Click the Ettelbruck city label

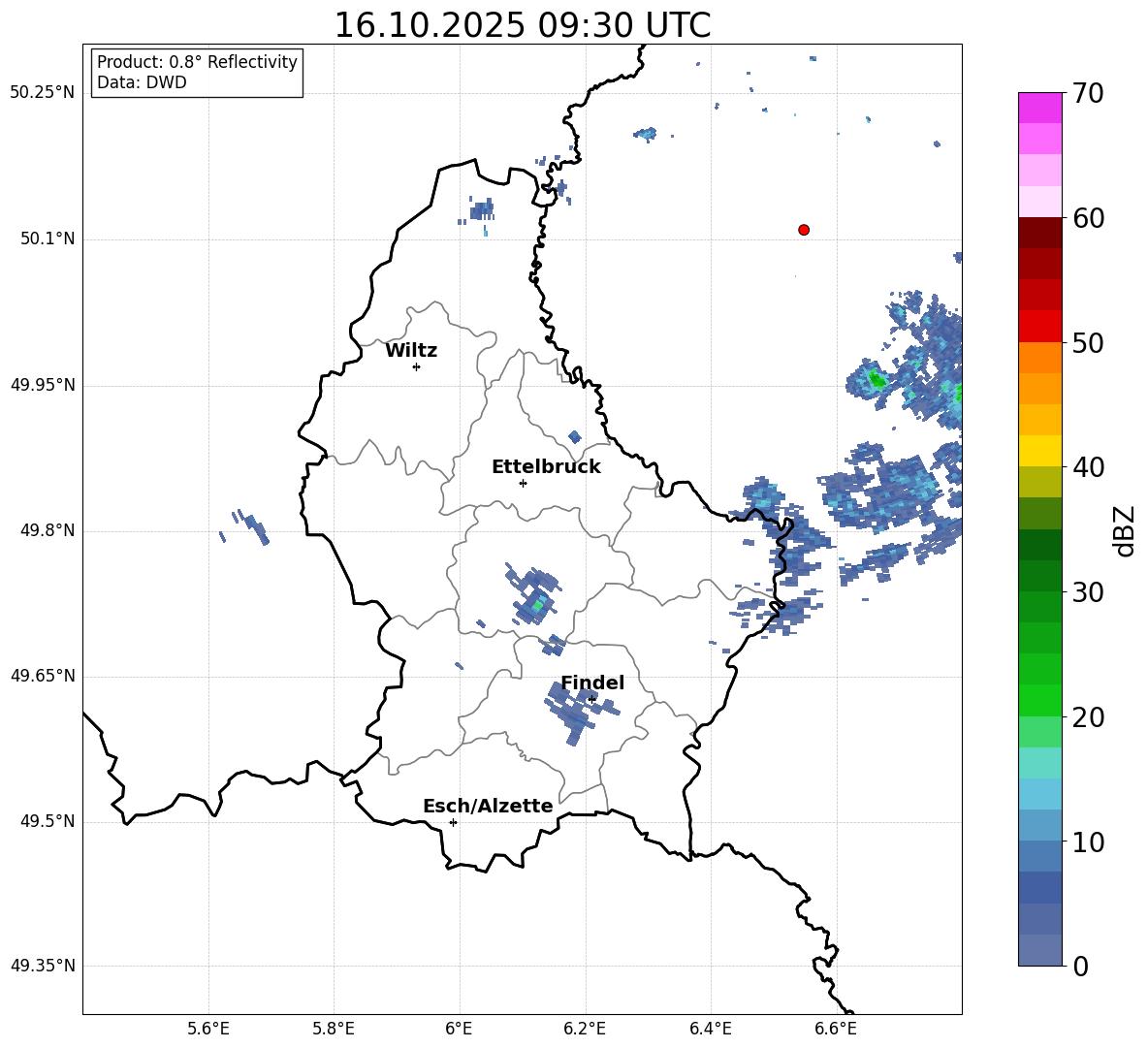click(x=546, y=467)
